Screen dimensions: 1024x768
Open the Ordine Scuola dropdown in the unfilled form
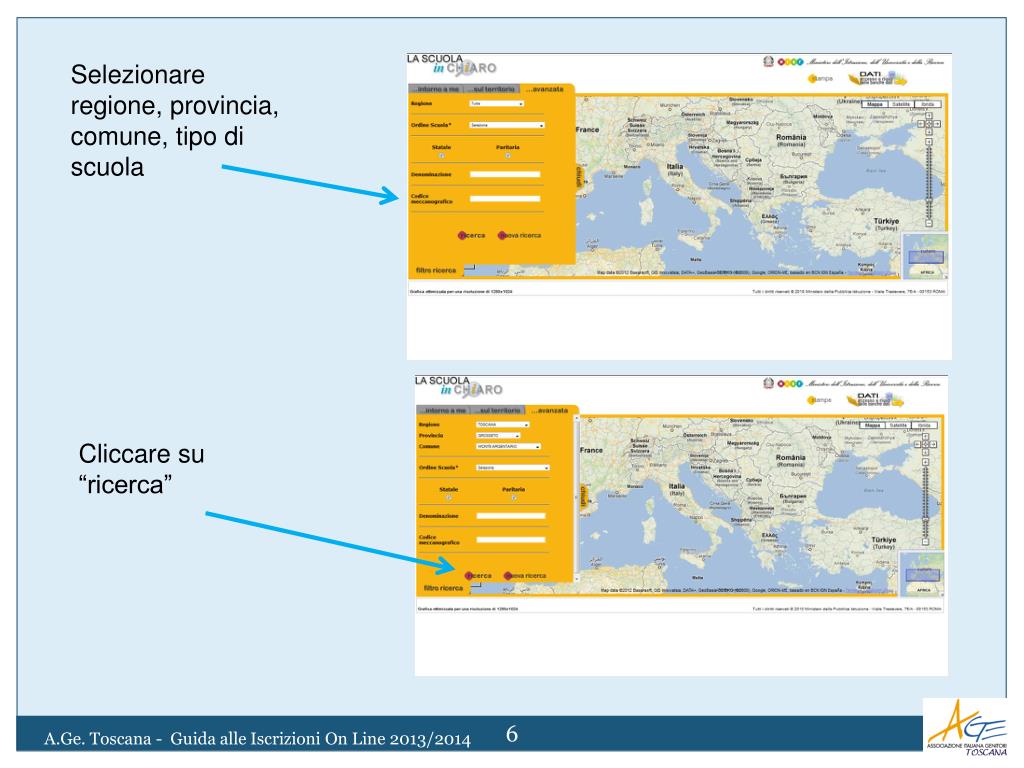click(507, 125)
